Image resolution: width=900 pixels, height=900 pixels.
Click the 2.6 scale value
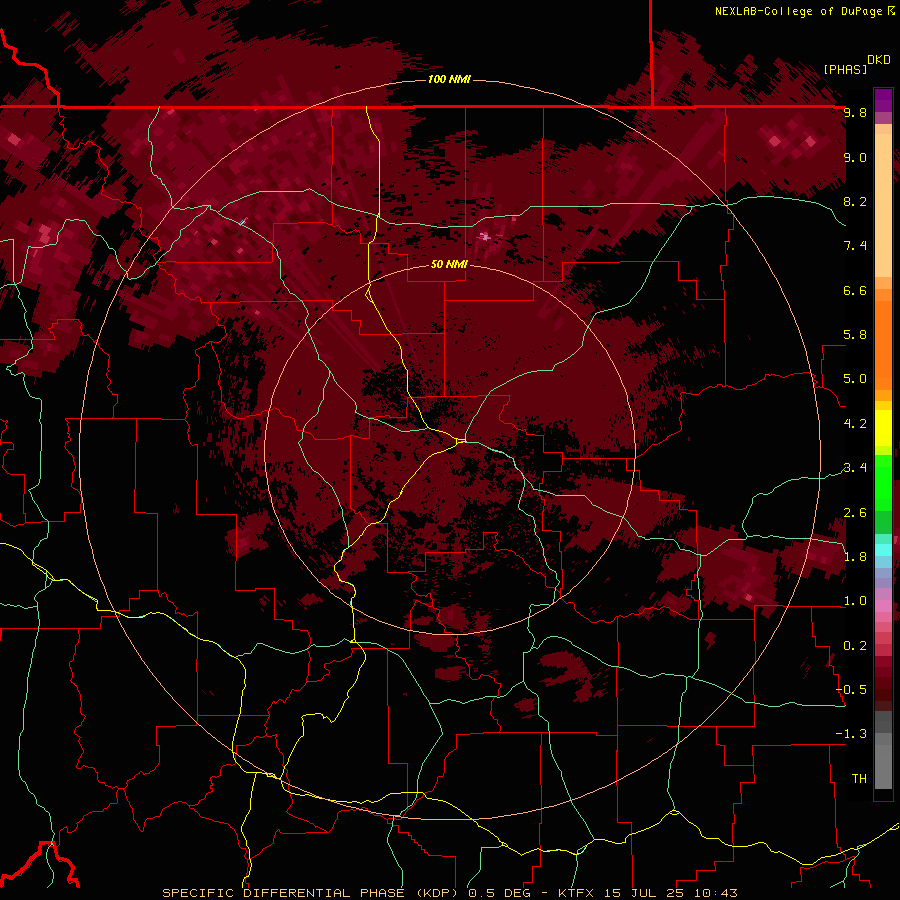pyautogui.click(x=855, y=513)
